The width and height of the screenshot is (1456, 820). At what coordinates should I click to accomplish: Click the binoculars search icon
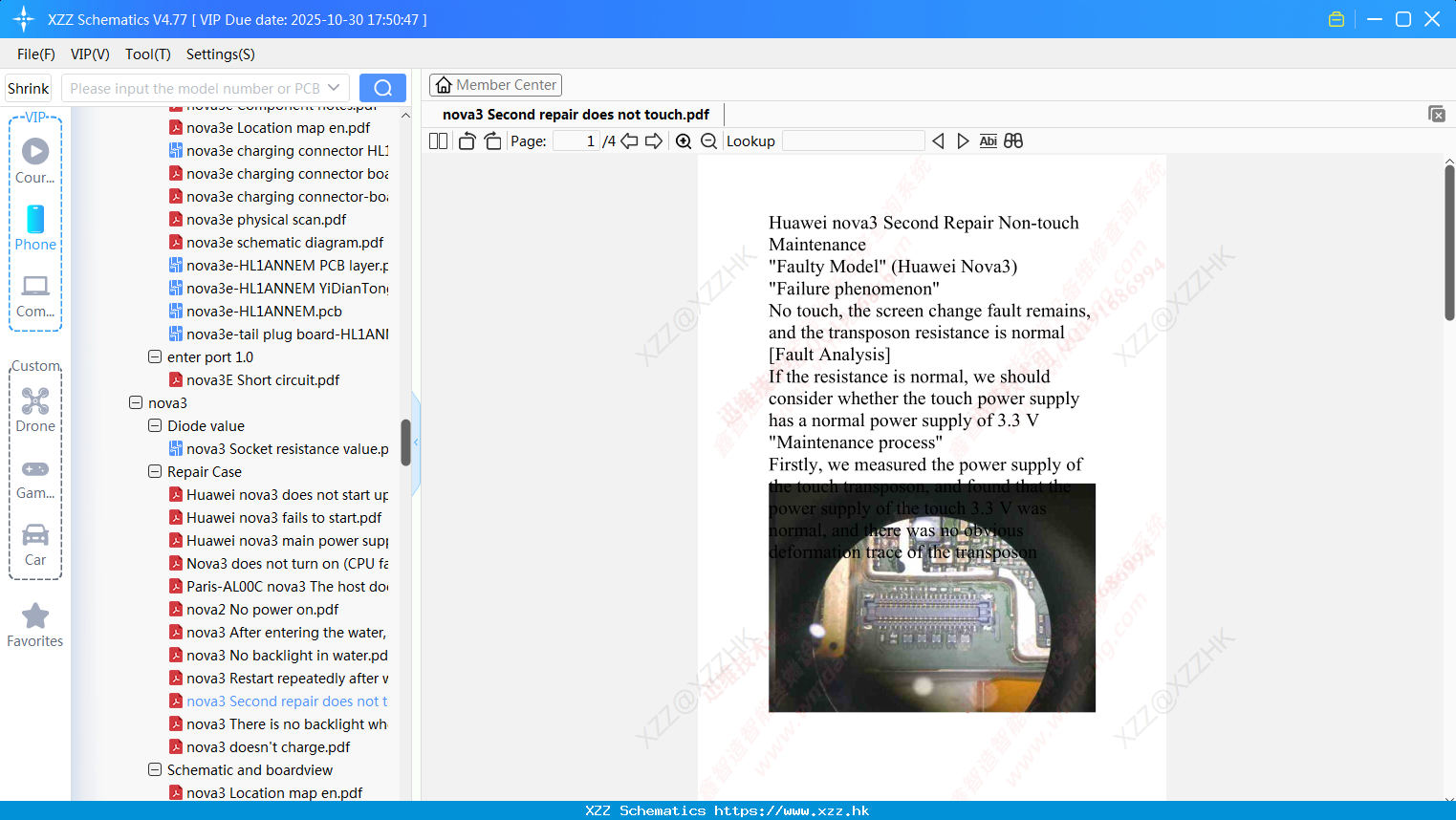pyautogui.click(x=1013, y=141)
